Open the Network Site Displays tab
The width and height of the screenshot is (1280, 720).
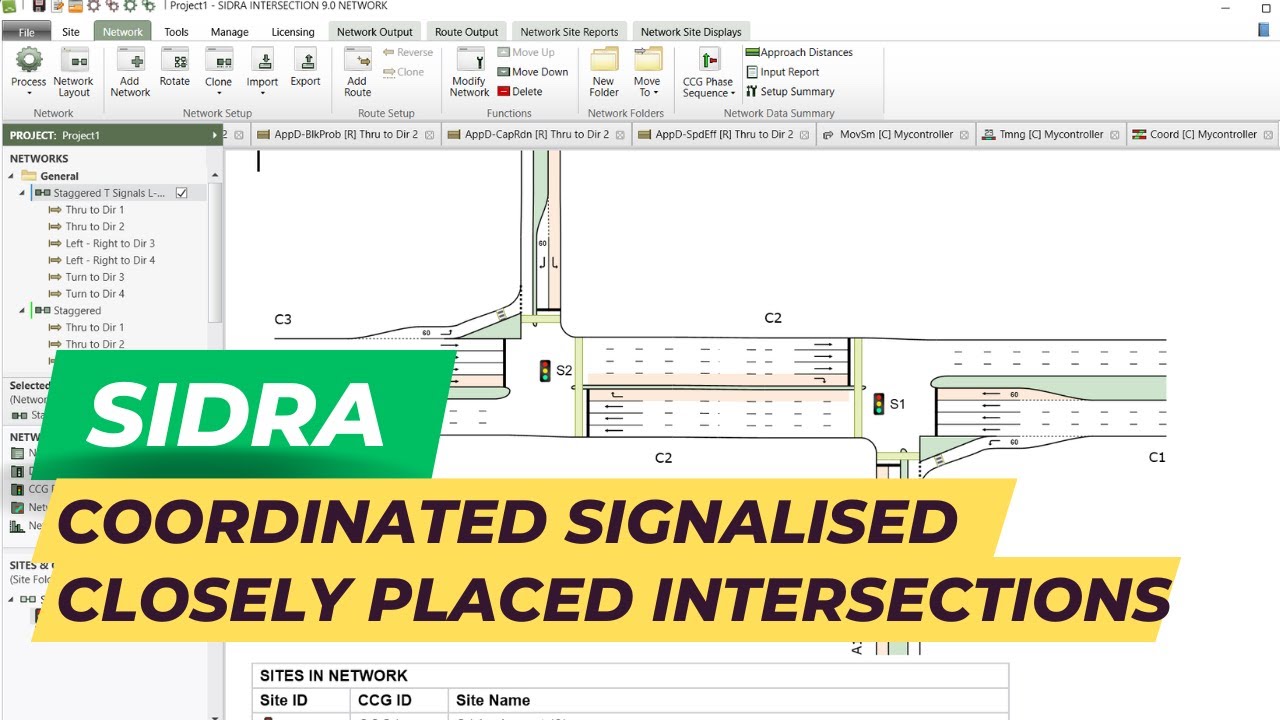tap(691, 32)
